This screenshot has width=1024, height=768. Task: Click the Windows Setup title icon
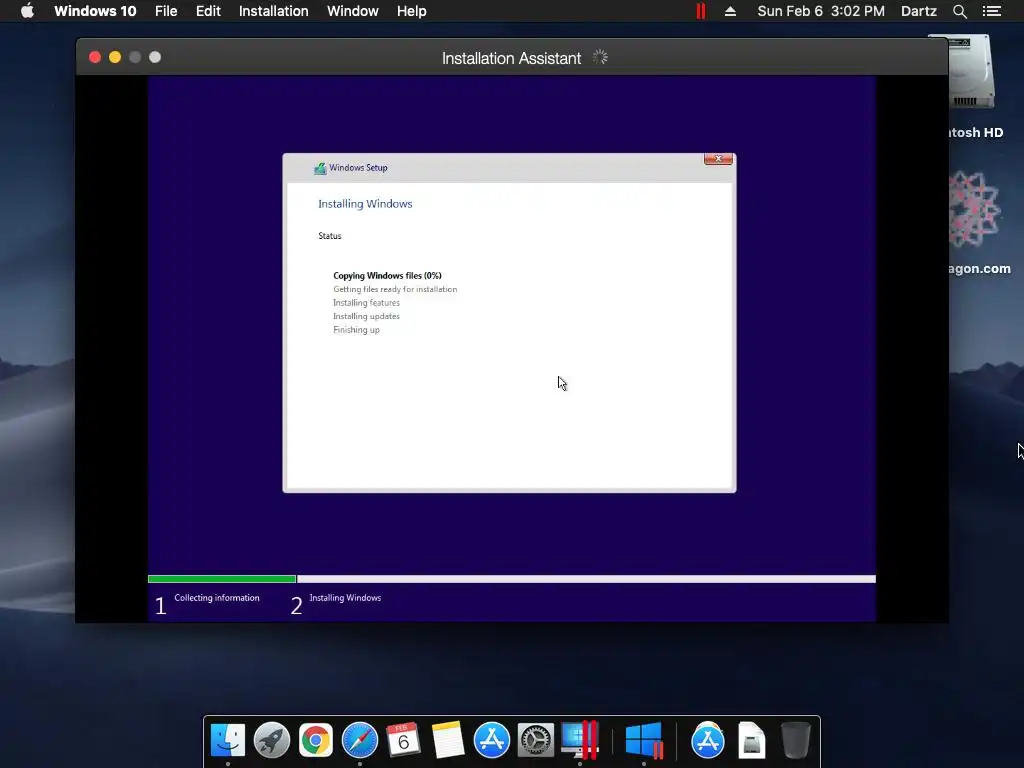(x=319, y=168)
